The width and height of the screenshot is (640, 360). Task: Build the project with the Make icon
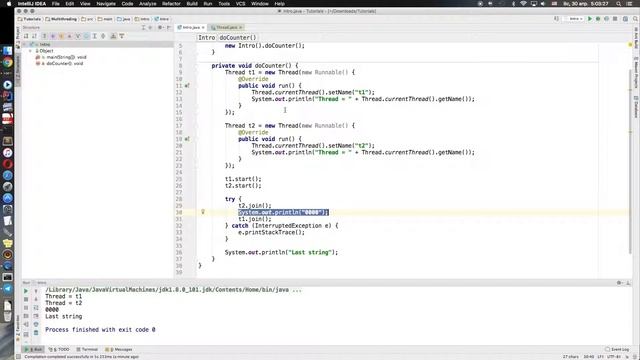click(556, 19)
